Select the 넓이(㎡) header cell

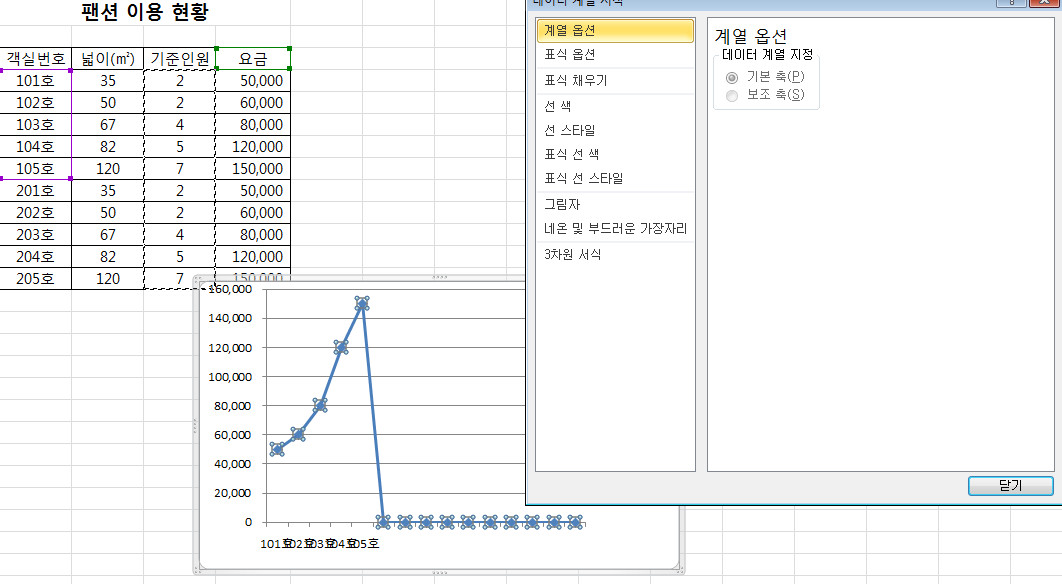tap(108, 59)
